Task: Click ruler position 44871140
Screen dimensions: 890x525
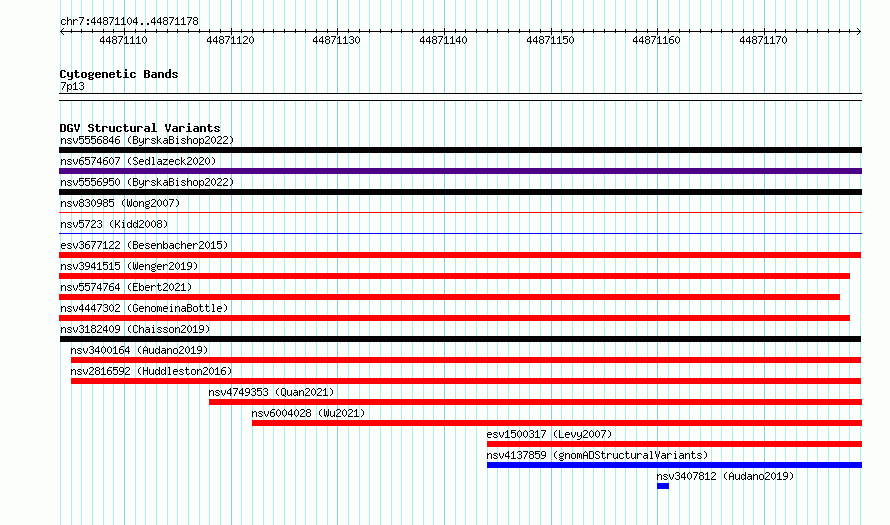Action: click(x=443, y=40)
